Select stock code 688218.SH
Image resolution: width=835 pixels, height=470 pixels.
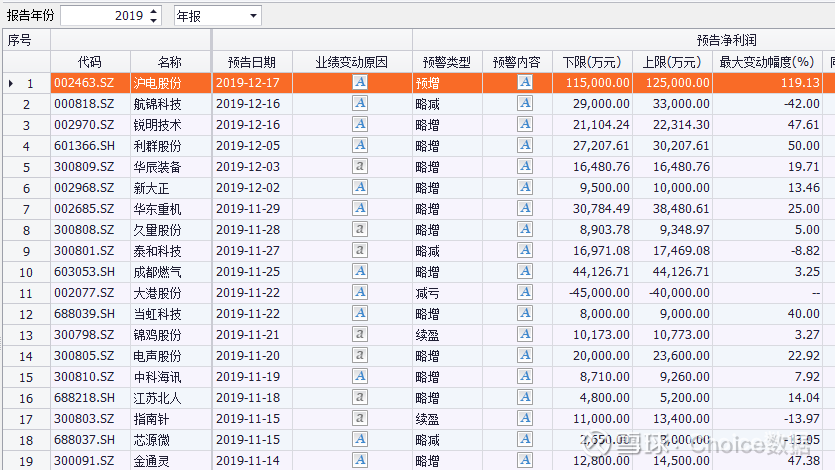tap(84, 398)
